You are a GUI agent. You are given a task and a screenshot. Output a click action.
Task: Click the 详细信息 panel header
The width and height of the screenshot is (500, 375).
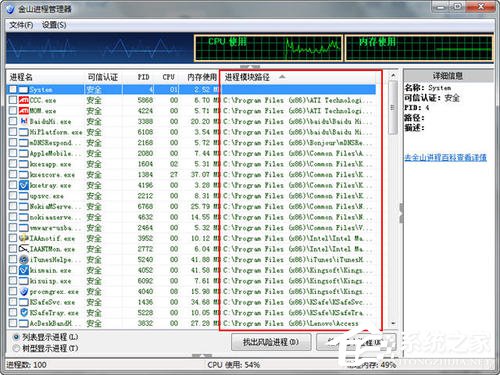(x=448, y=76)
